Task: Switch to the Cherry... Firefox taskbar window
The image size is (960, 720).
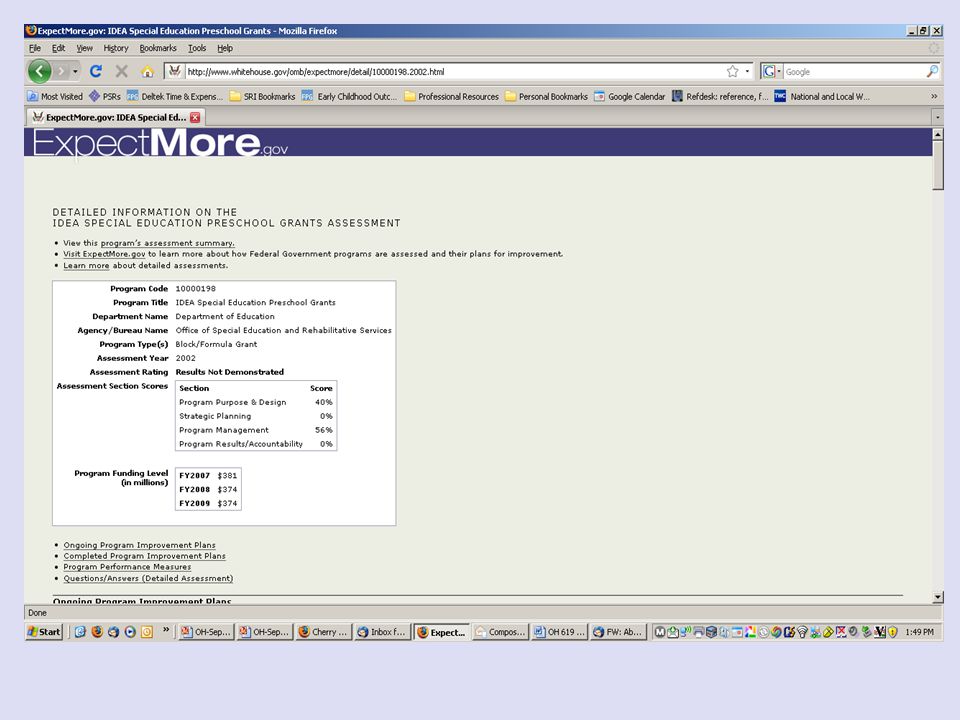Action: click(324, 632)
